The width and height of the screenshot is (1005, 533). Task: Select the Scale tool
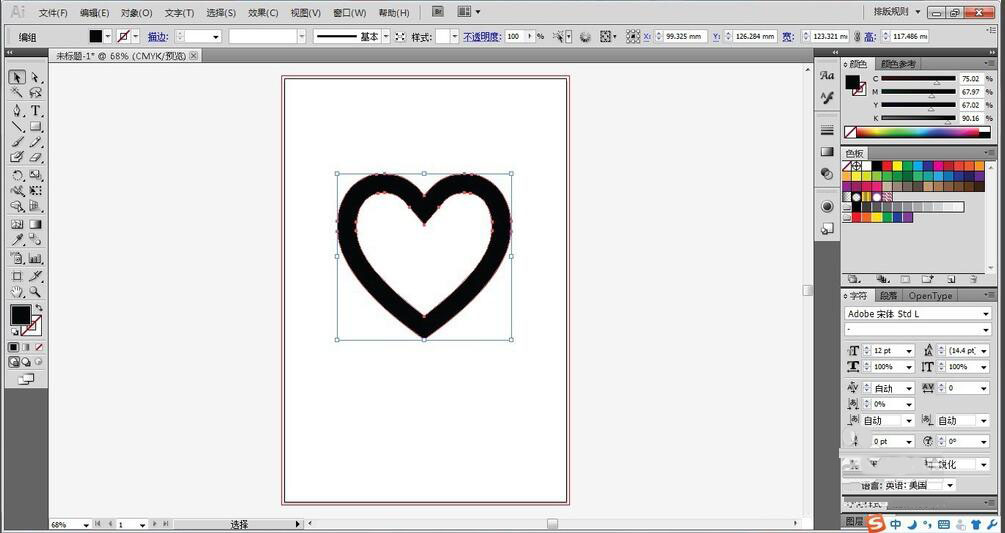(x=35, y=175)
